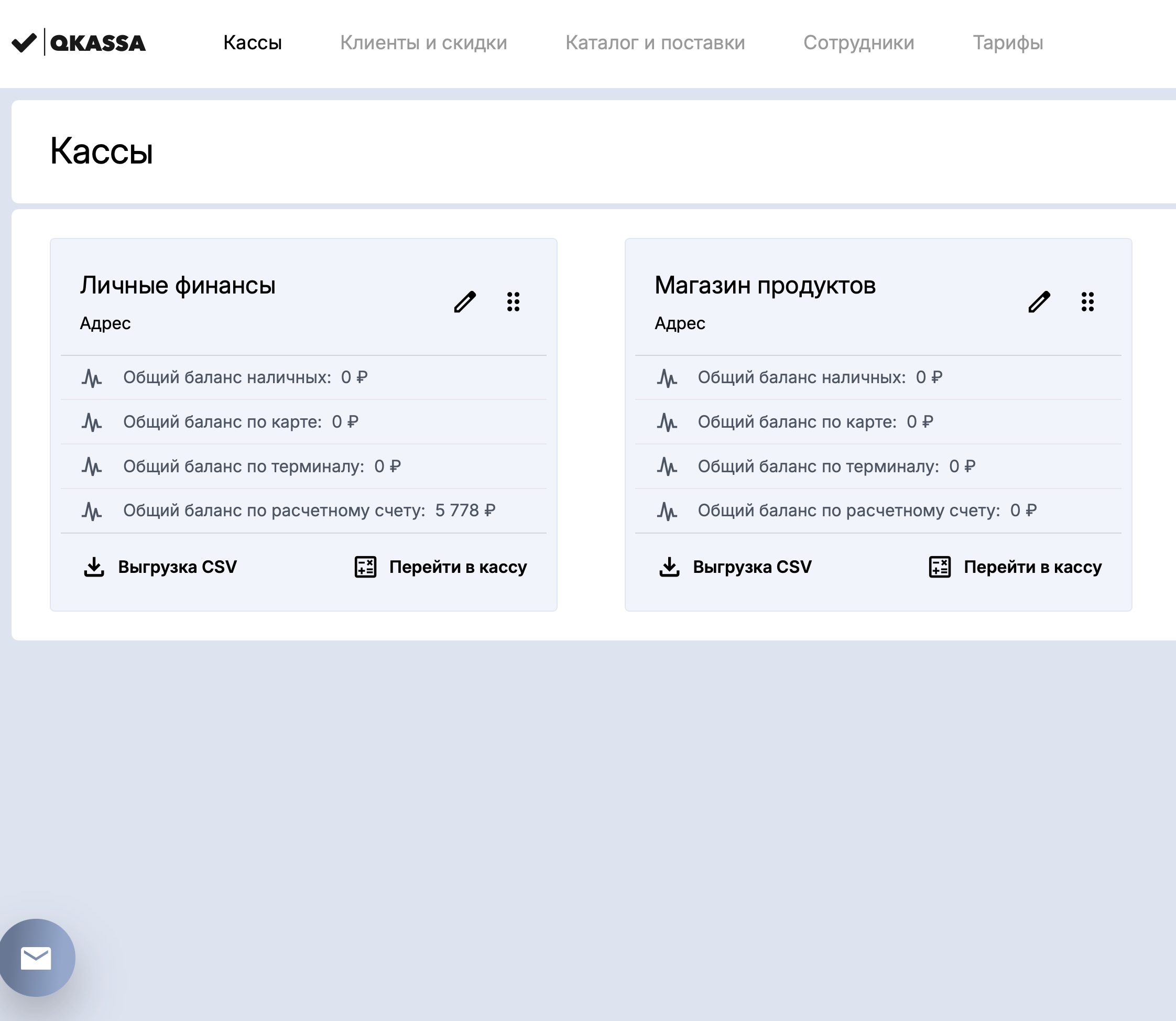Open the Кассы tab

(x=253, y=43)
